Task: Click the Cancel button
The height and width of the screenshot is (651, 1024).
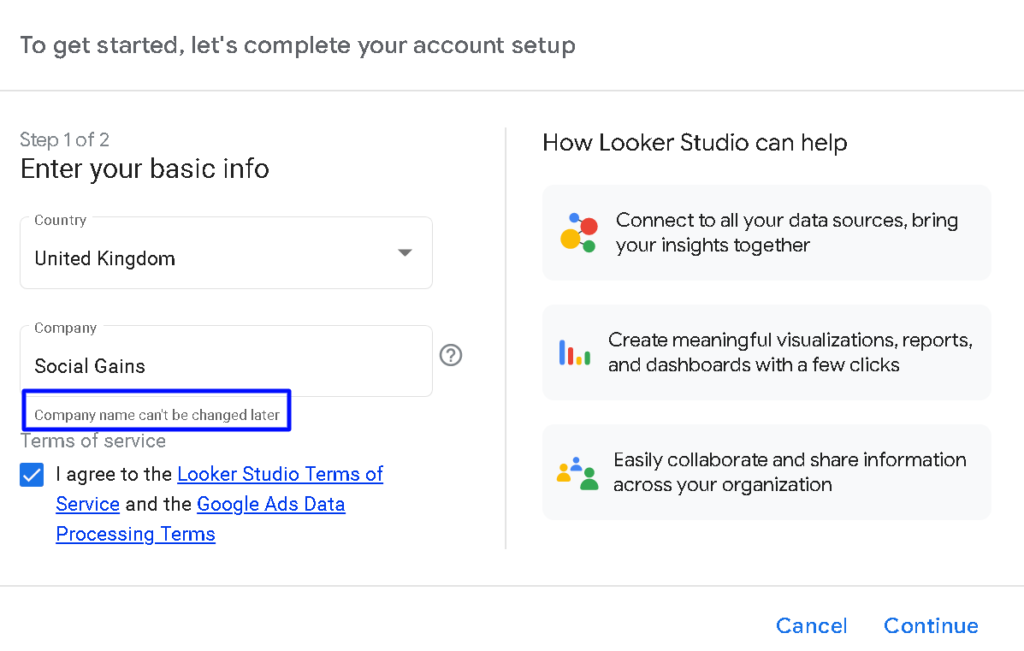Action: pyautogui.click(x=811, y=626)
